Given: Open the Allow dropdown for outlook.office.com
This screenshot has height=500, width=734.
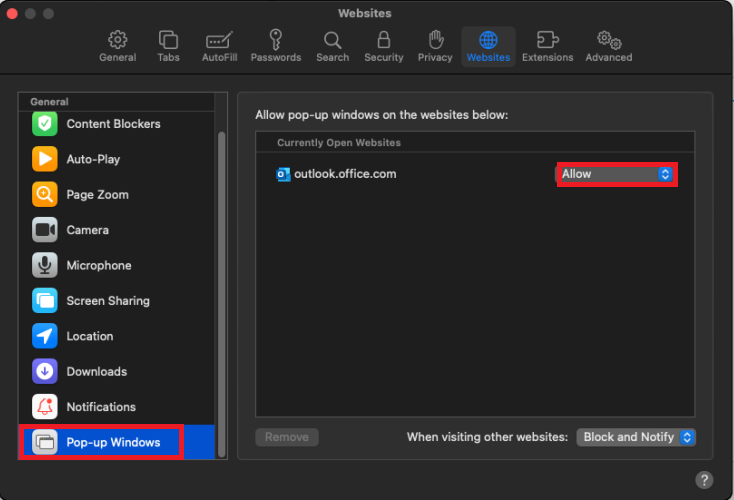Looking at the screenshot, I should [x=616, y=174].
